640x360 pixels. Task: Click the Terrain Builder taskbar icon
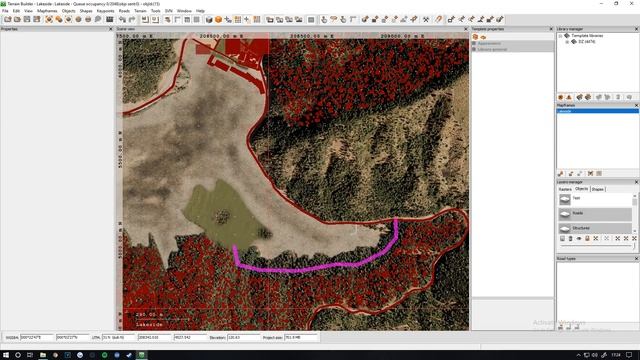click(x=142, y=355)
